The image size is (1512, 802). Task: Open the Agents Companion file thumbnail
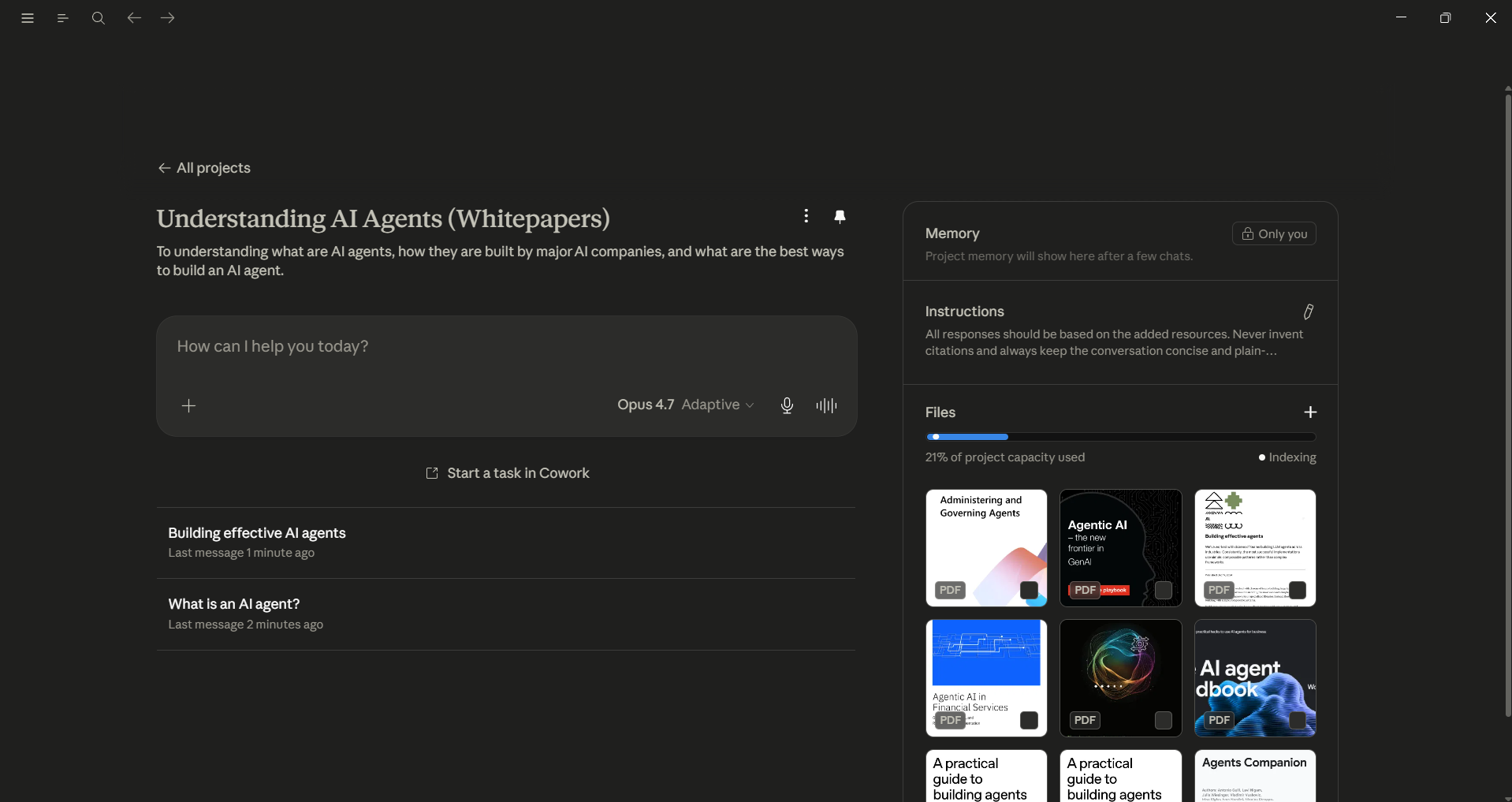pos(1255,776)
